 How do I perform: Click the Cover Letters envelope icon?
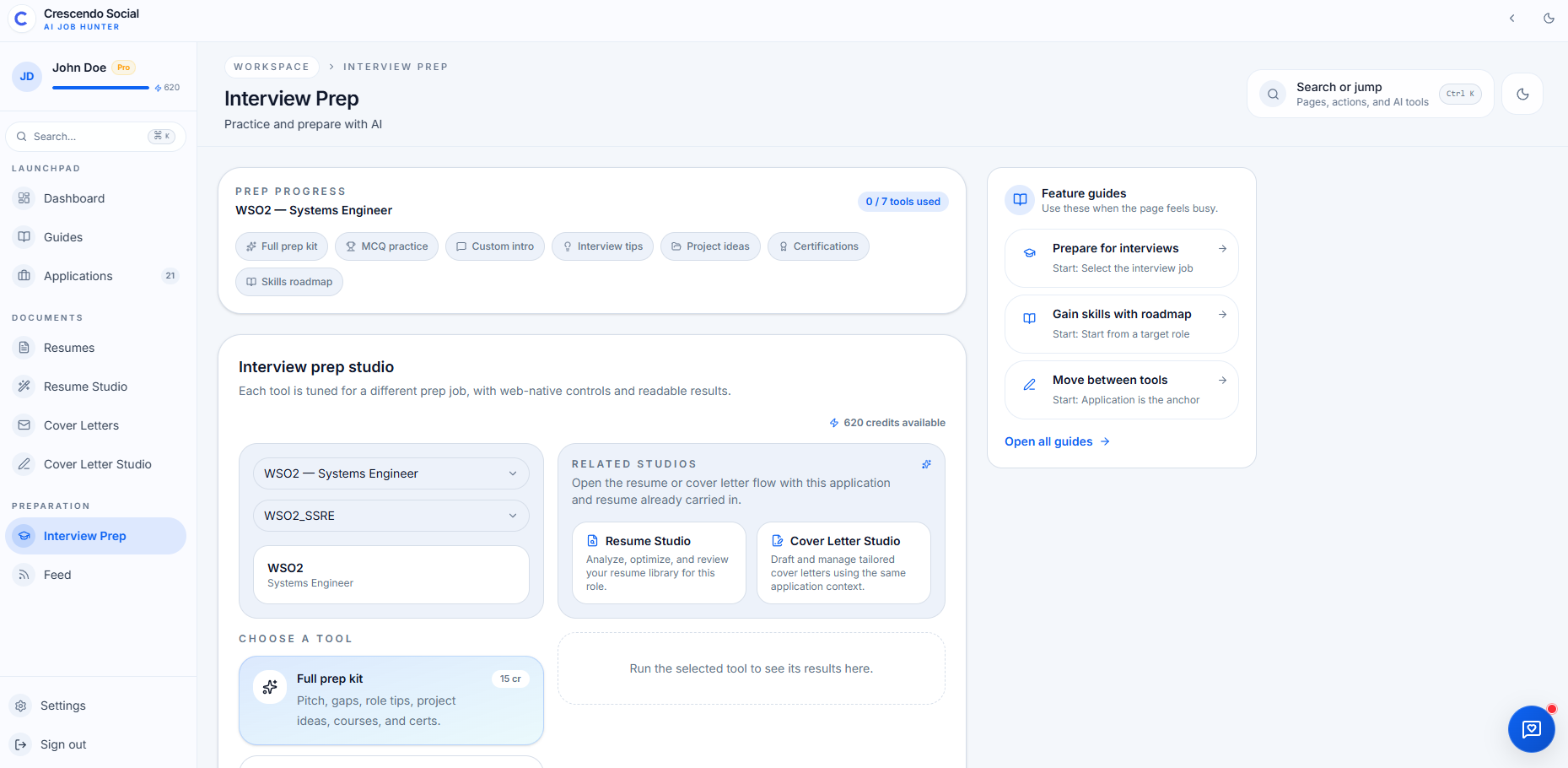(x=24, y=425)
